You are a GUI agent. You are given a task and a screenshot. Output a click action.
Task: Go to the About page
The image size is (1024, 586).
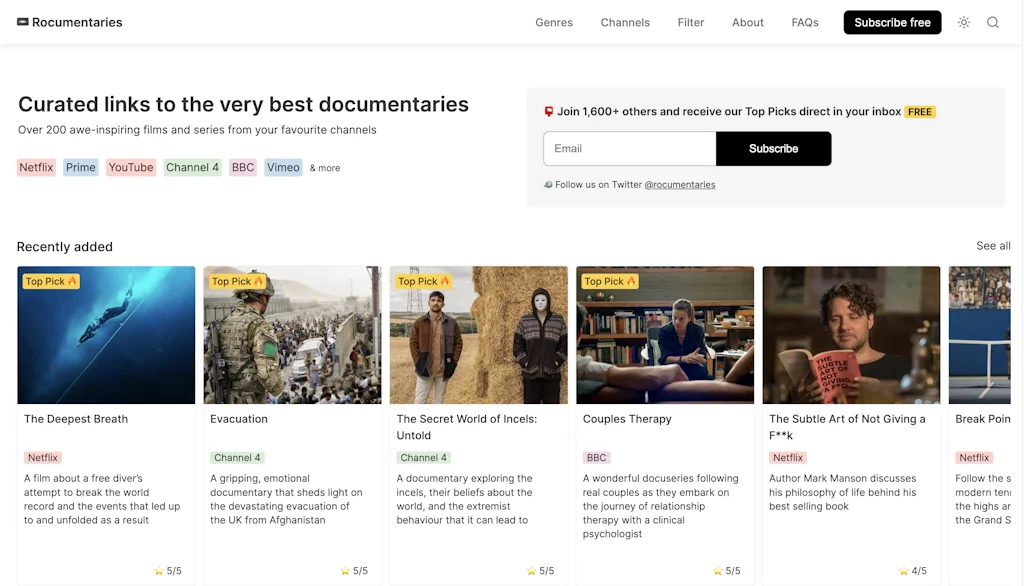[x=747, y=22]
